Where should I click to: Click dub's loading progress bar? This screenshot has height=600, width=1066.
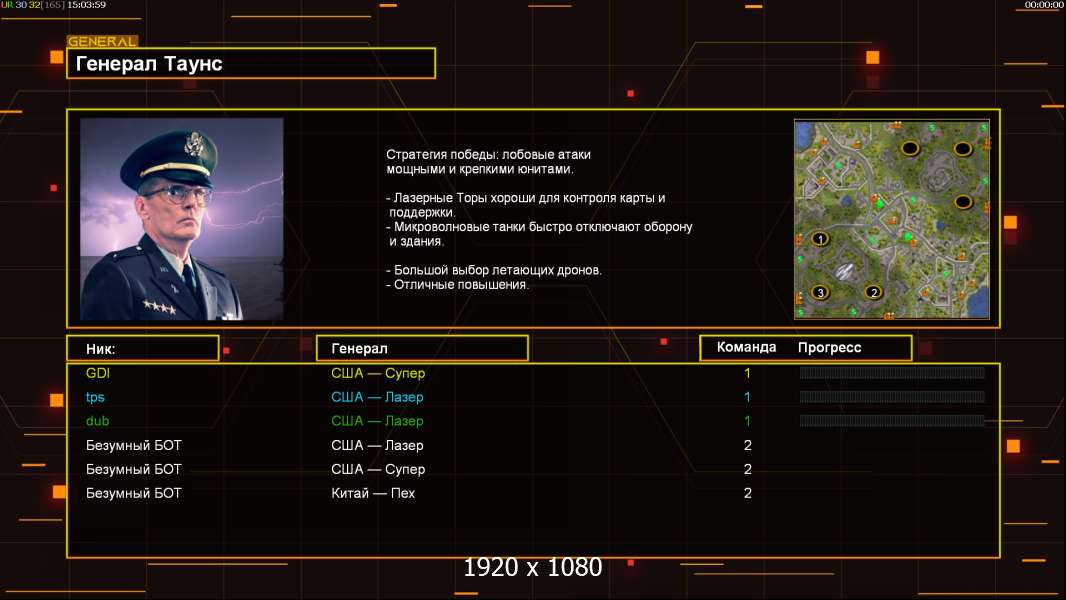point(892,421)
